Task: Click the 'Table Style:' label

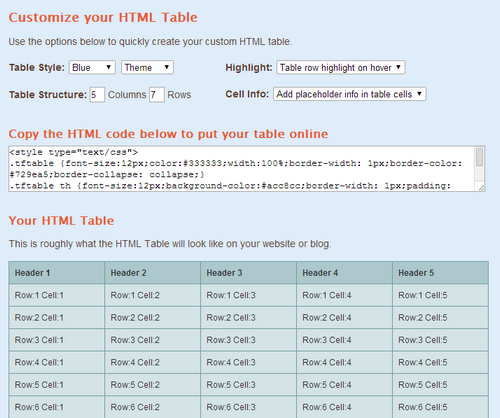Action: (x=37, y=67)
